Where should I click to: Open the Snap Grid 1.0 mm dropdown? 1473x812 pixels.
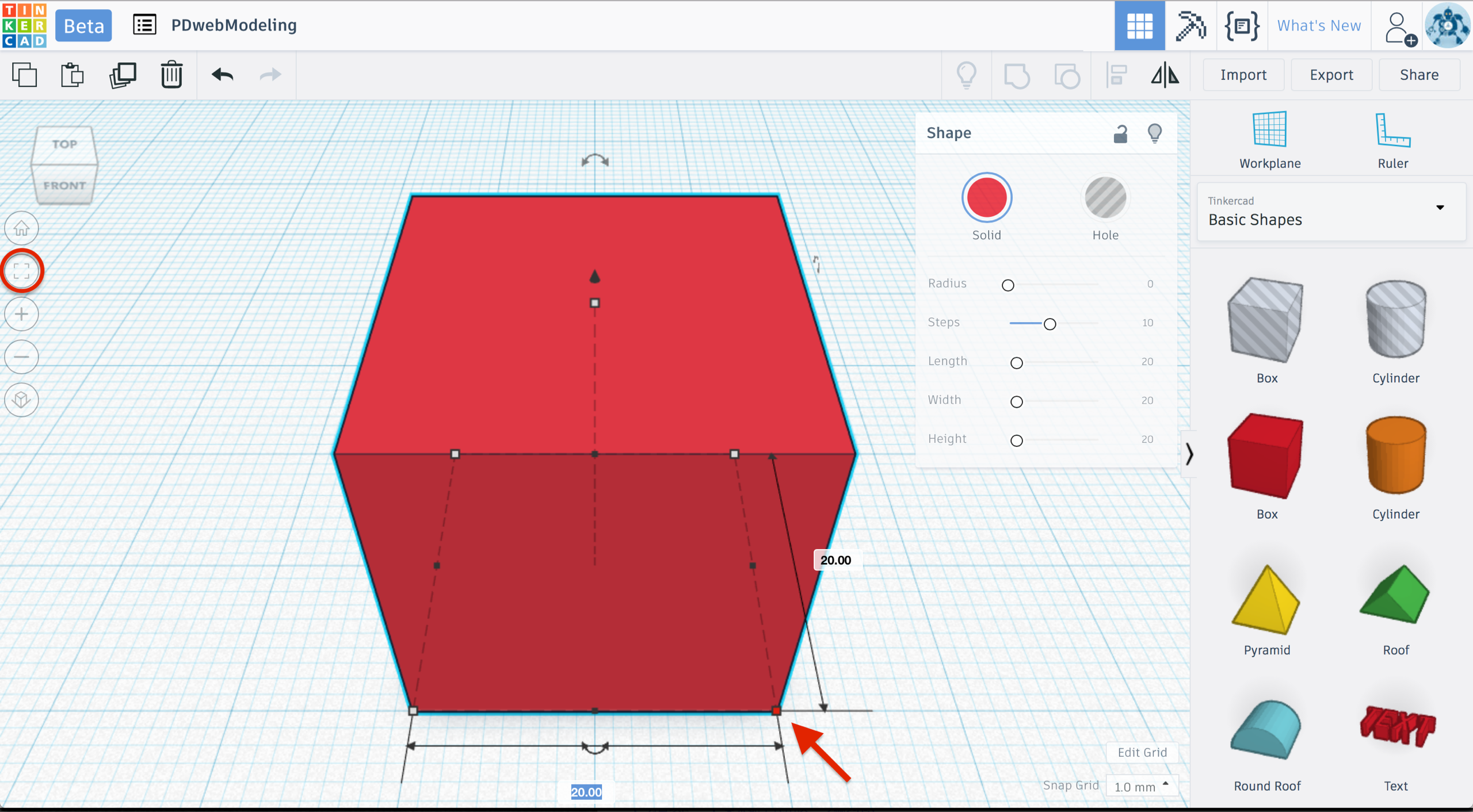click(x=1142, y=786)
